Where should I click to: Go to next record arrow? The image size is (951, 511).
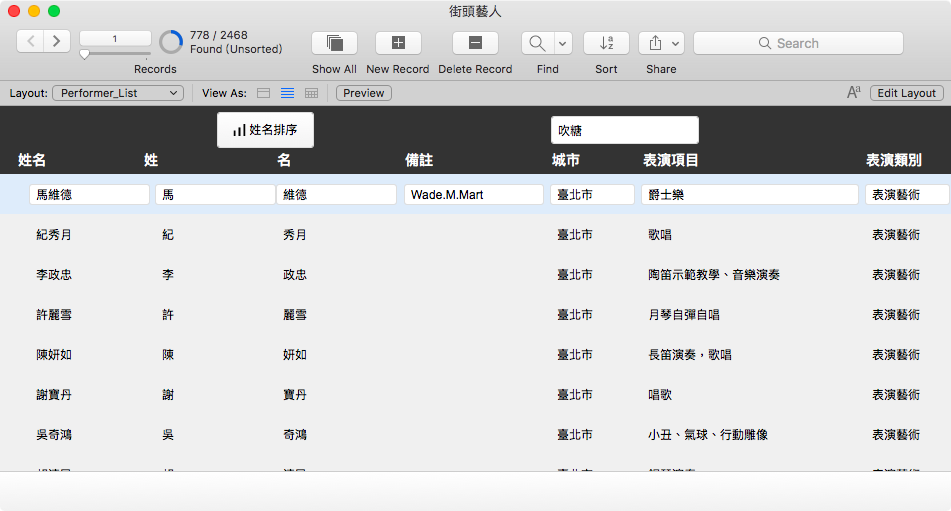pyautogui.click(x=57, y=41)
